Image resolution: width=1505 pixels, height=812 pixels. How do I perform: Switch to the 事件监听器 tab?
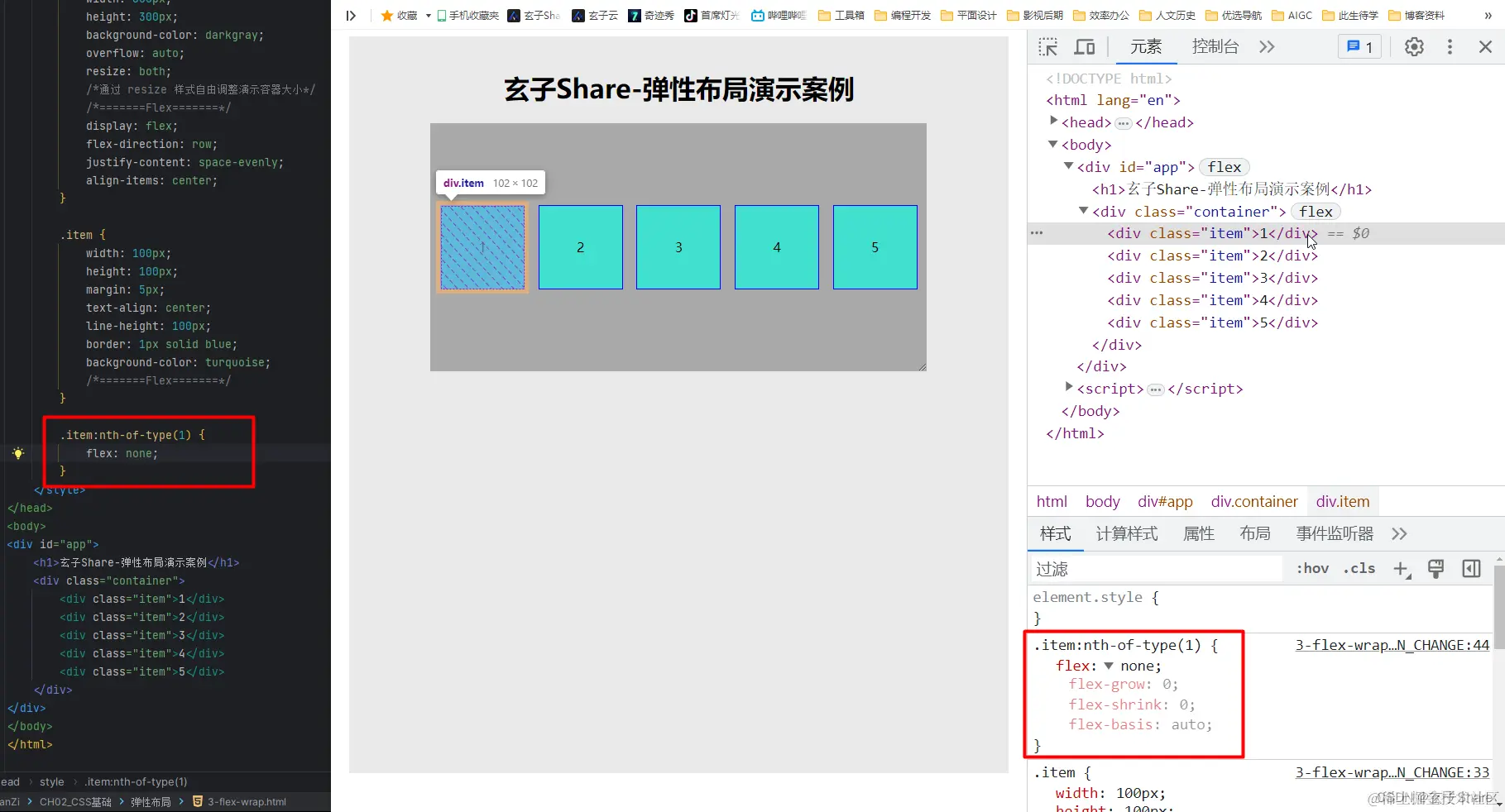(1335, 534)
